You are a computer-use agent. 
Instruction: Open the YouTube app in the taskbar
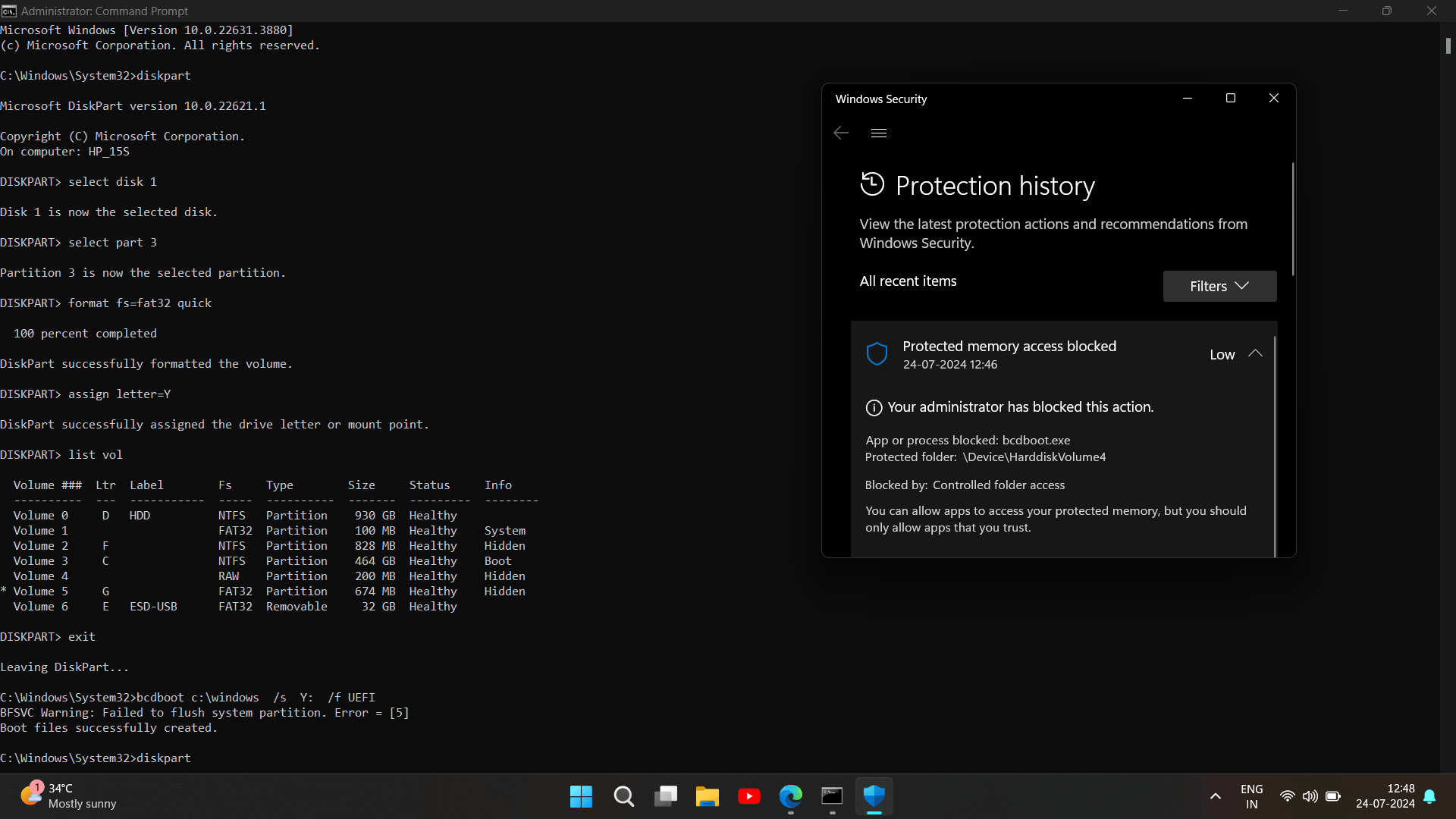(749, 796)
